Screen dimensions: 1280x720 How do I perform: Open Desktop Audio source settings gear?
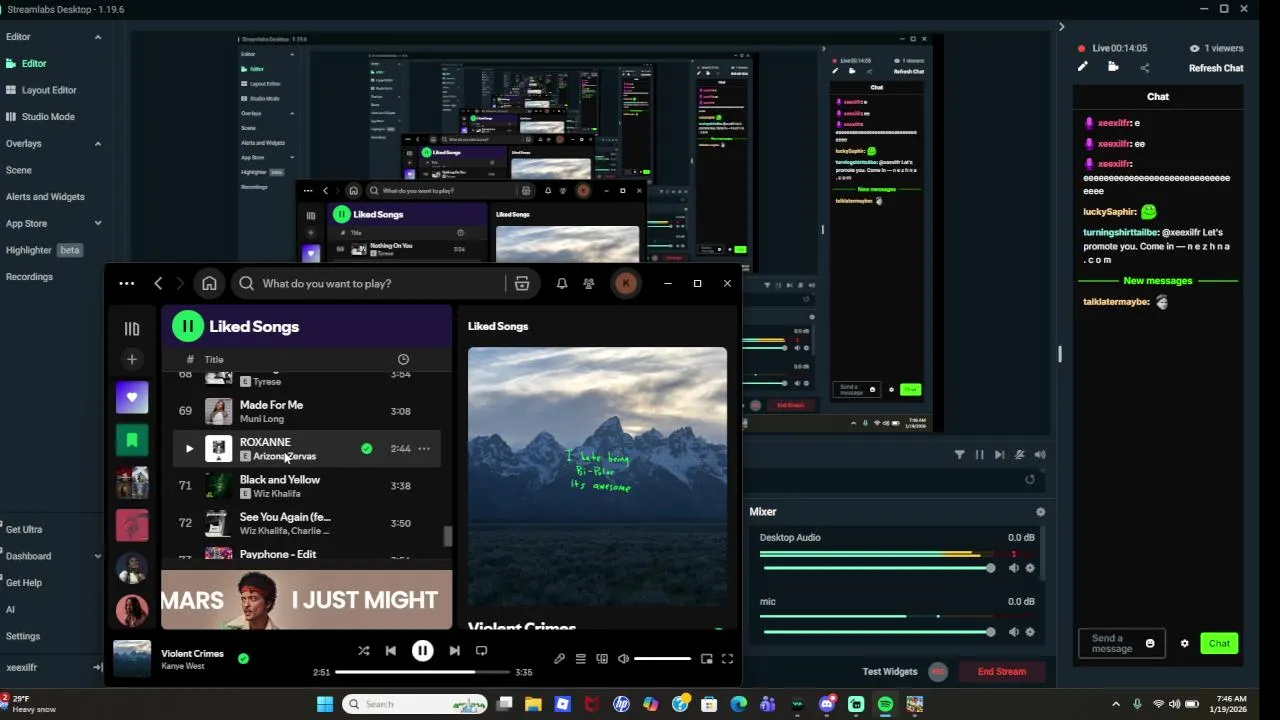pyautogui.click(x=1030, y=568)
